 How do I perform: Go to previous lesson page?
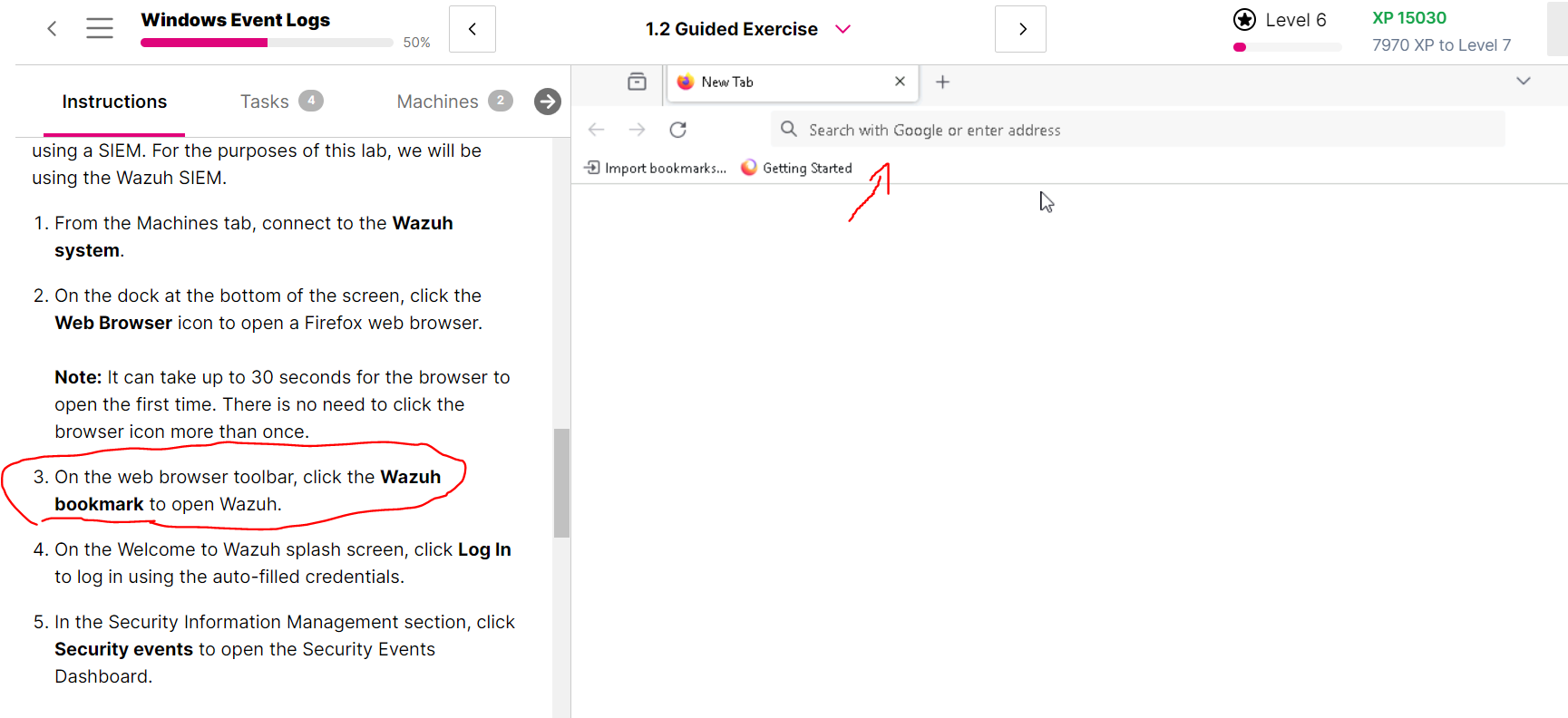[472, 29]
